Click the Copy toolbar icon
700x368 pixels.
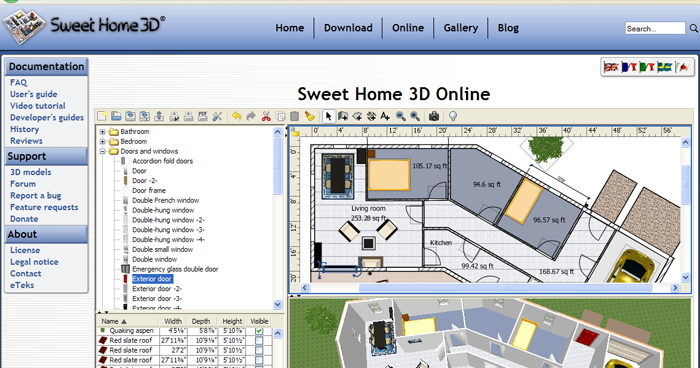281,117
